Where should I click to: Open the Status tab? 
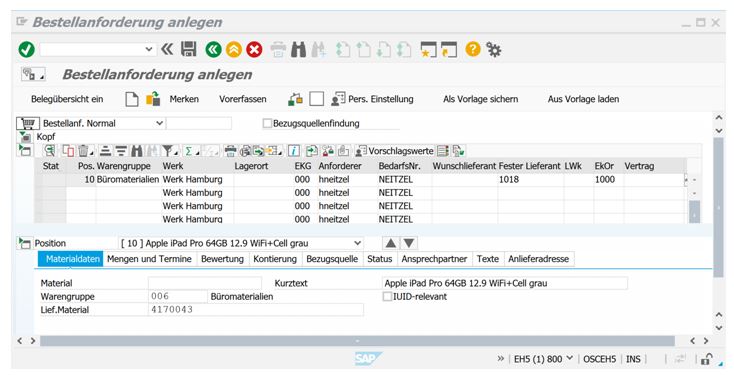(x=380, y=259)
